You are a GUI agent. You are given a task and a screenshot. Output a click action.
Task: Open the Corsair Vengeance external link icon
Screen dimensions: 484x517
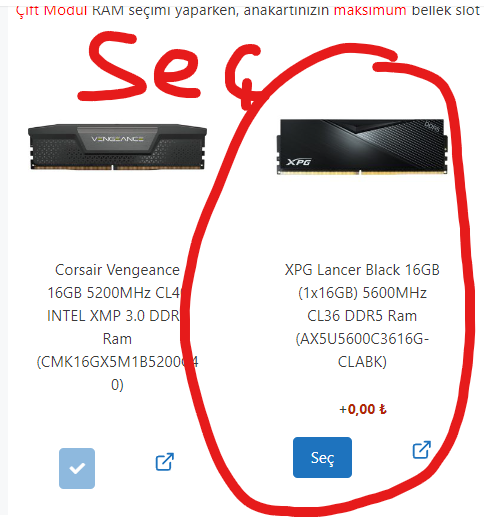pyautogui.click(x=165, y=462)
